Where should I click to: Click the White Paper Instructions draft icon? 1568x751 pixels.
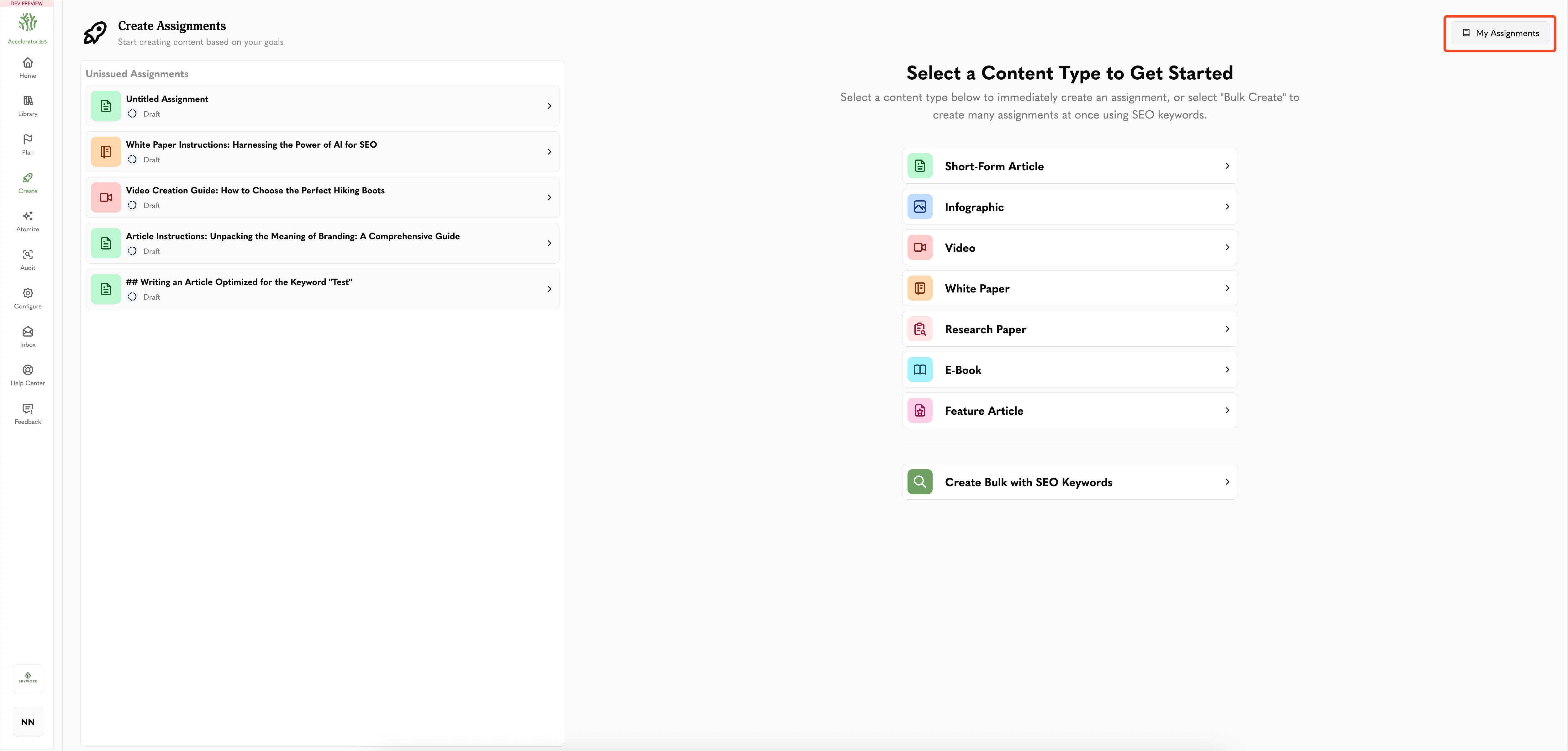106,151
